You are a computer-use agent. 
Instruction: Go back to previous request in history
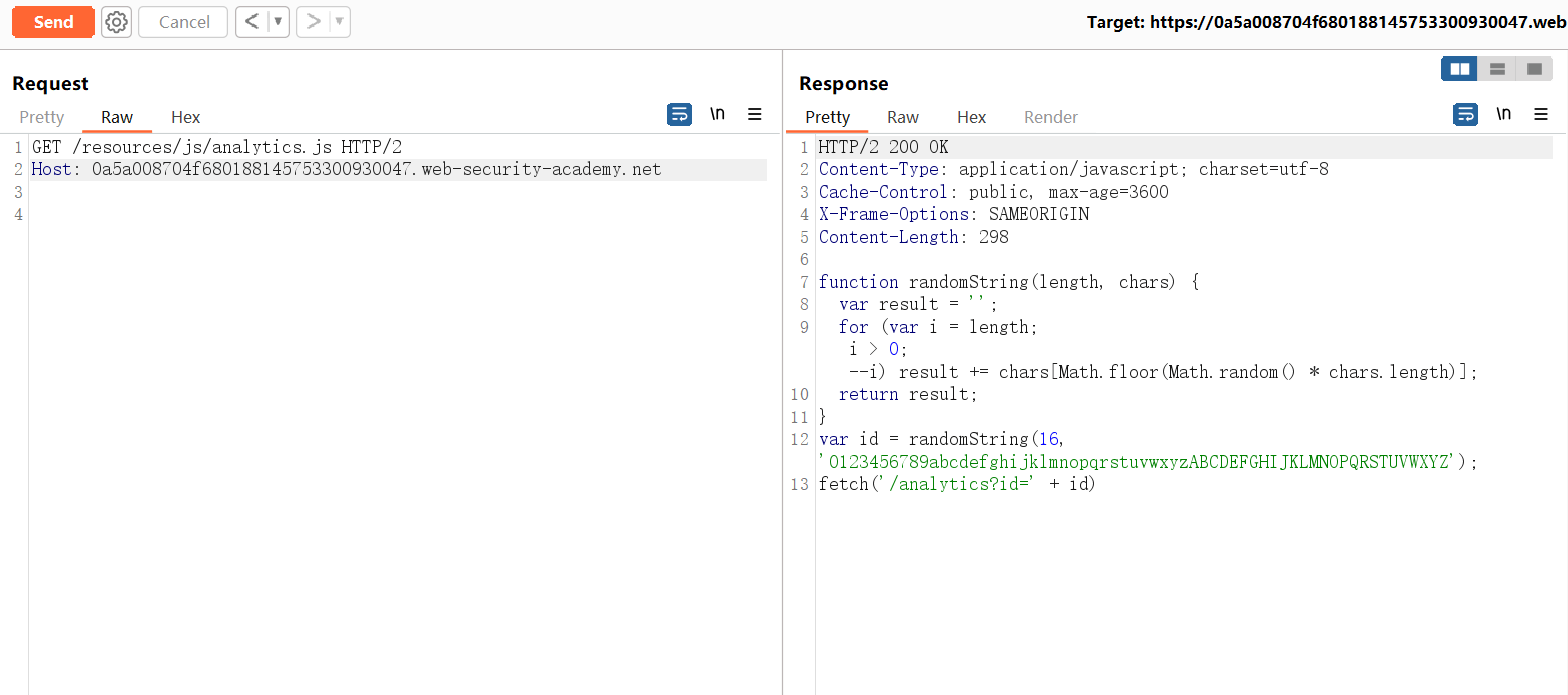pyautogui.click(x=252, y=22)
